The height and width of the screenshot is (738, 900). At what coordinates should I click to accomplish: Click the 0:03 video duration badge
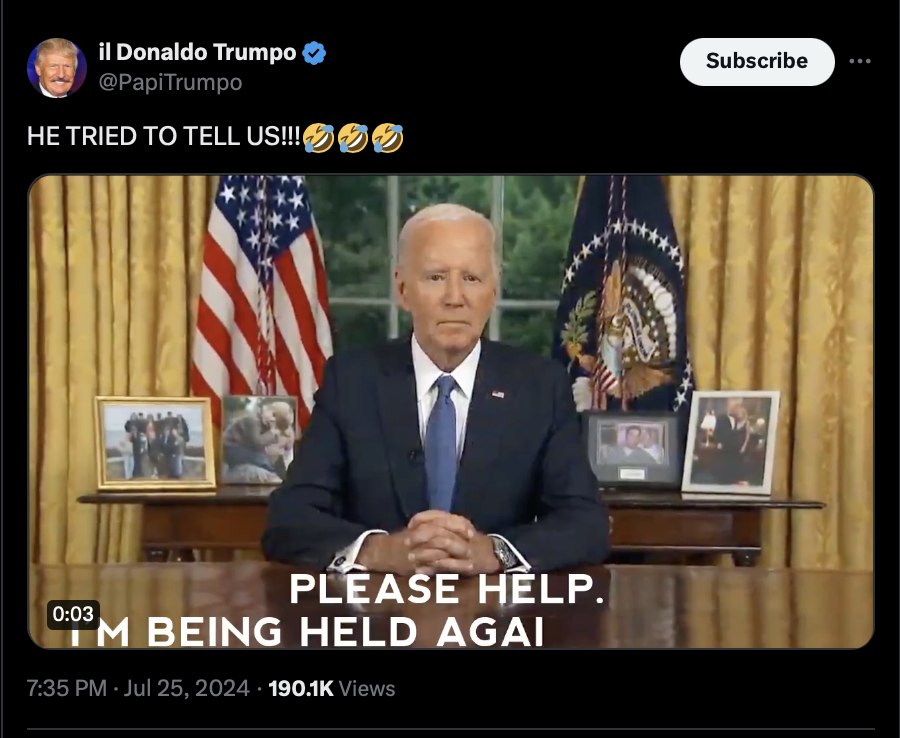[73, 614]
